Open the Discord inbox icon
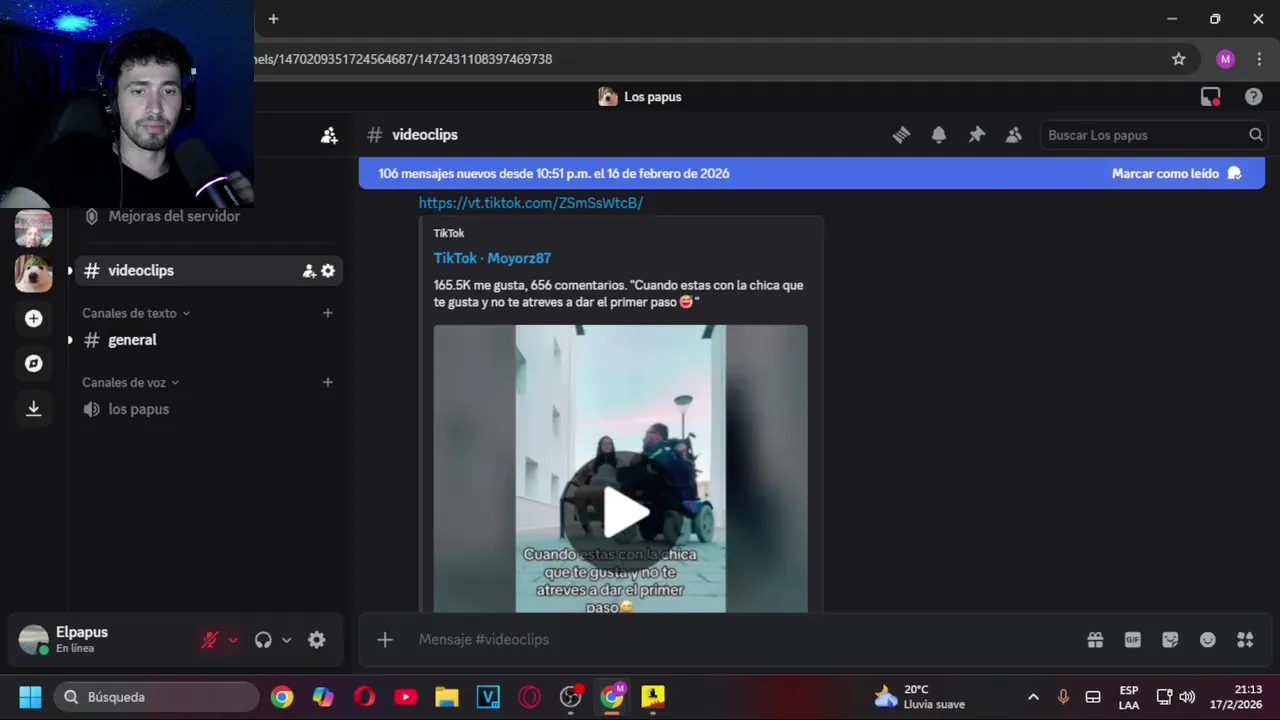Image resolution: width=1280 pixels, height=720 pixels. pos(1211,97)
